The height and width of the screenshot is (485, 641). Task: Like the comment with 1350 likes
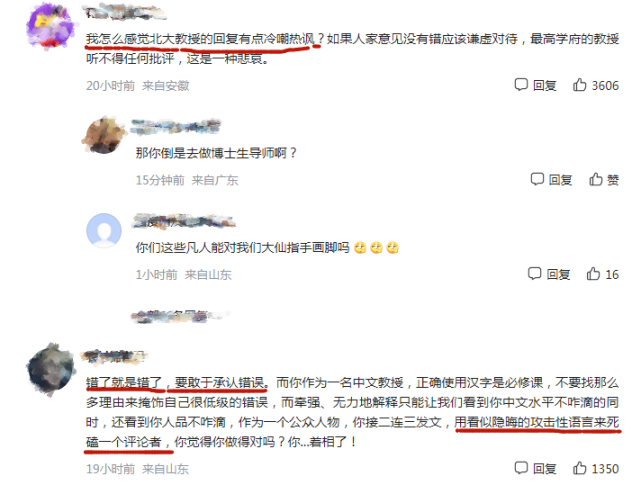(579, 468)
